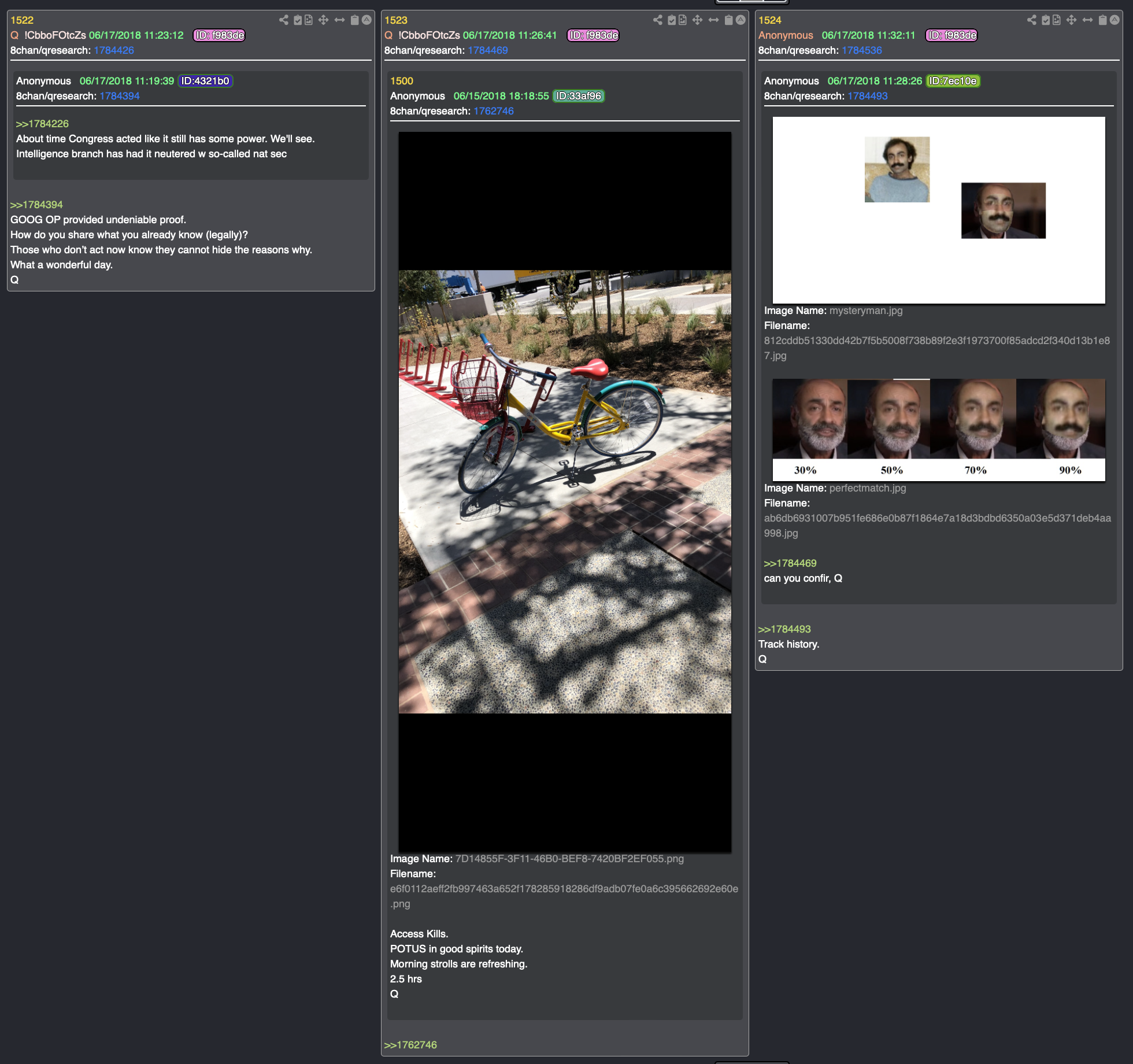Open the mysteryman.jpg image
This screenshot has height=1064, width=1133.
[939, 210]
